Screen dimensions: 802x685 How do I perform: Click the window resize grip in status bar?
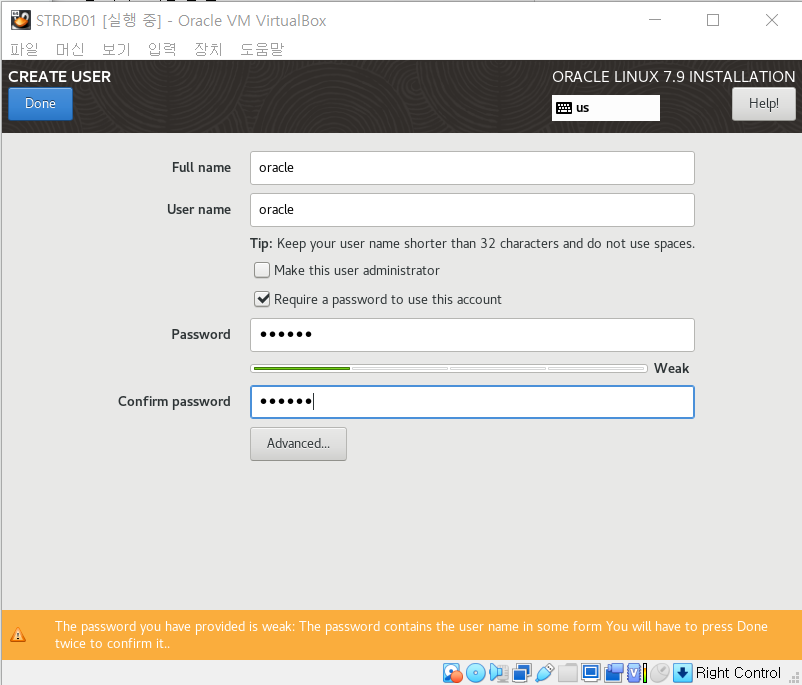[x=795, y=678]
